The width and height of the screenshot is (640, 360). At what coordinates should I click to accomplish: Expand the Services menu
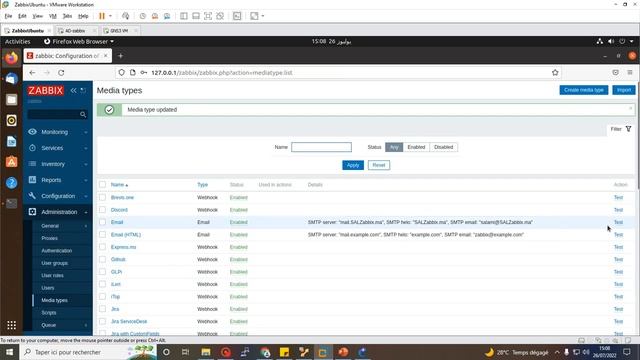(58, 148)
